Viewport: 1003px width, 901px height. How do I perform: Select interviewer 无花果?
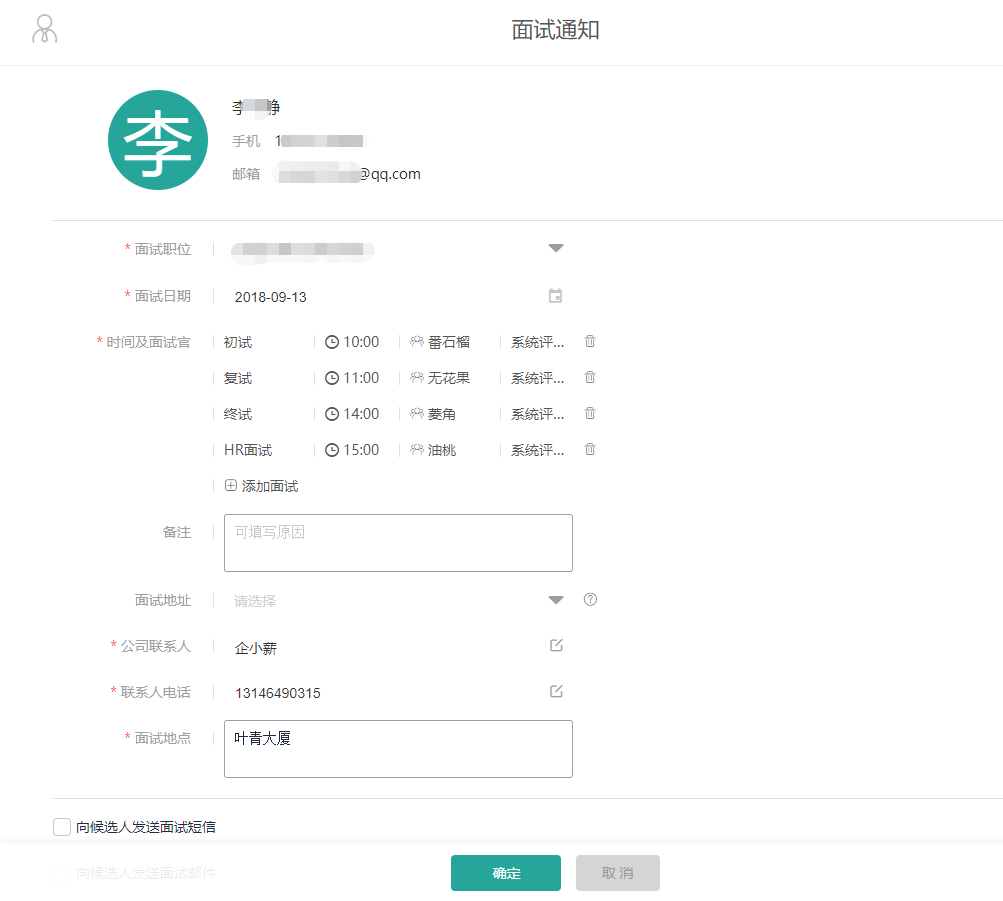pos(449,378)
